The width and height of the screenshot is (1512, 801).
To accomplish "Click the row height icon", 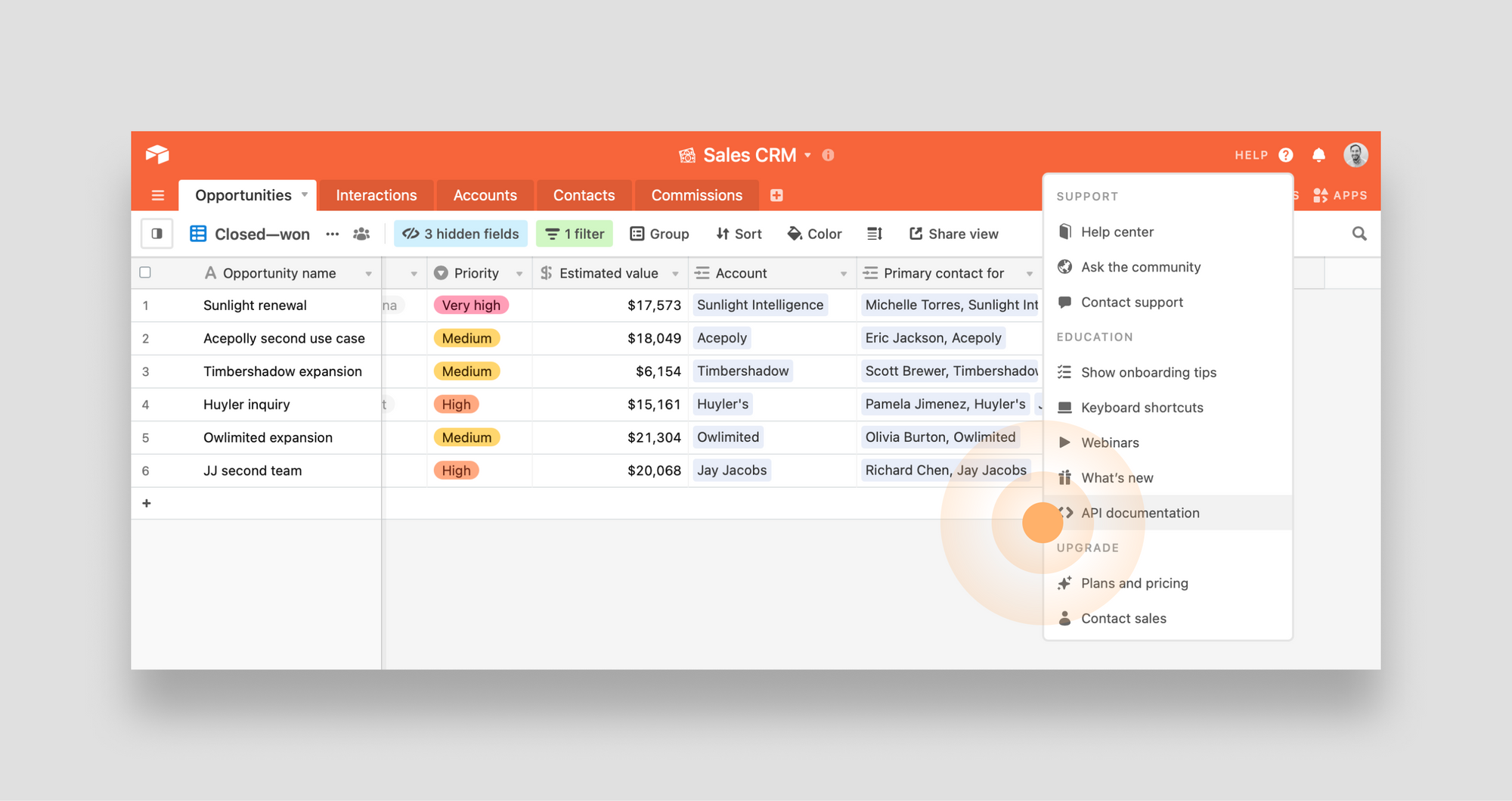I will (875, 234).
